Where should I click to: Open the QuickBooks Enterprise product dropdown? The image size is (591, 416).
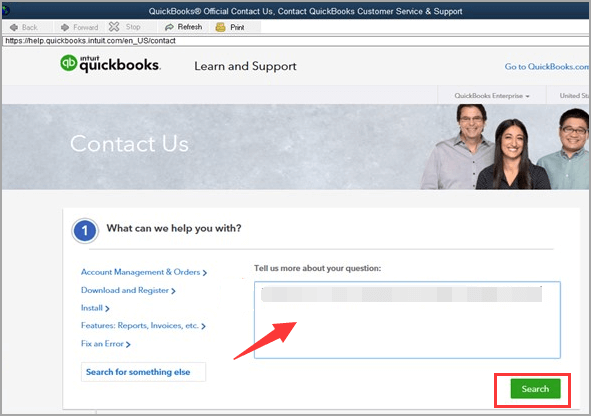[x=491, y=96]
